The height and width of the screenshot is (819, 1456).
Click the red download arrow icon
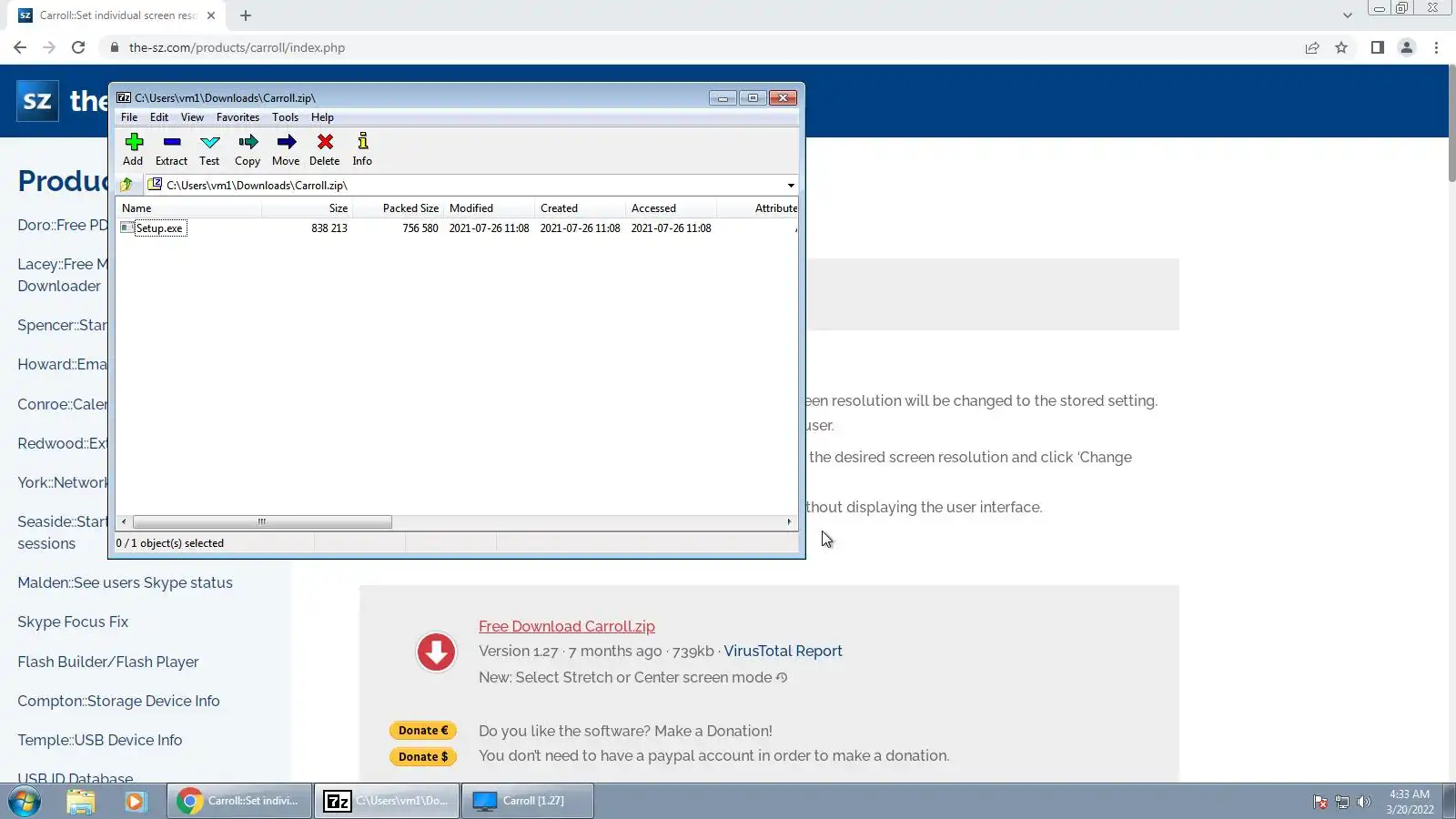436,652
